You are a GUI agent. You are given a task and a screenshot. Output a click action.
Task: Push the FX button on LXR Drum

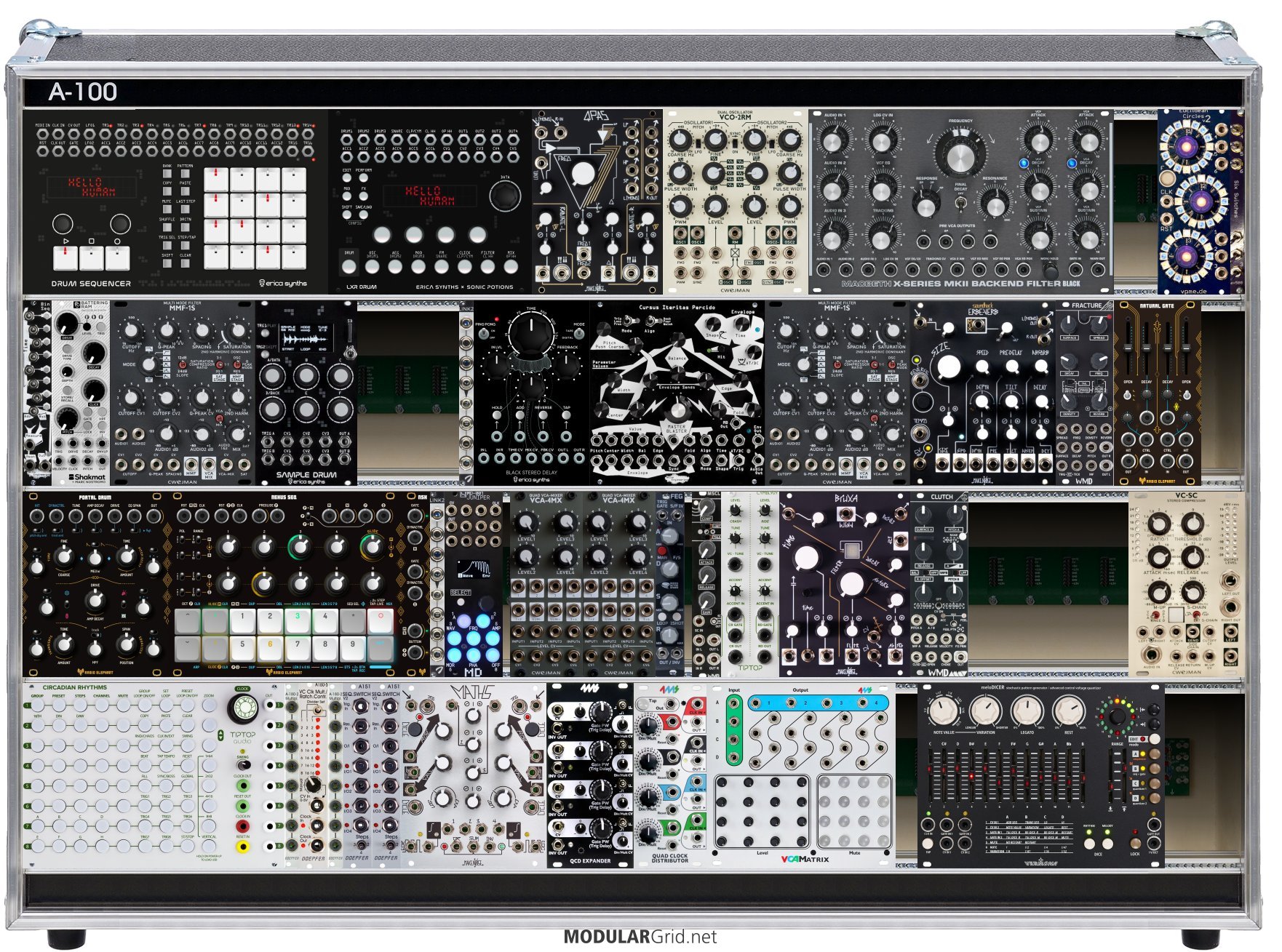coord(364,197)
